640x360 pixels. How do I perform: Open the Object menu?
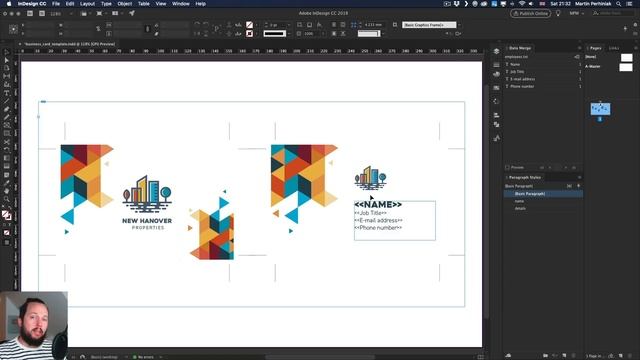tap(124, 4)
